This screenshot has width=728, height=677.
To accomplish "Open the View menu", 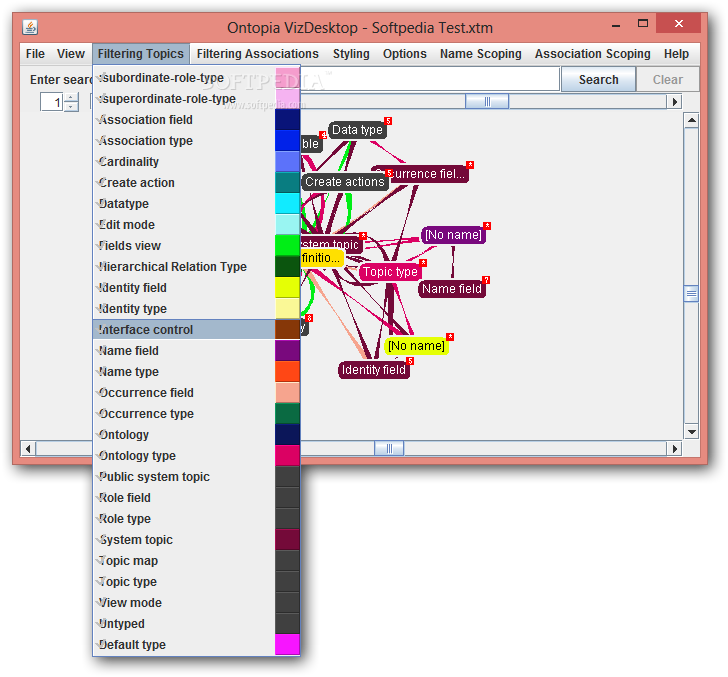I will (x=71, y=54).
